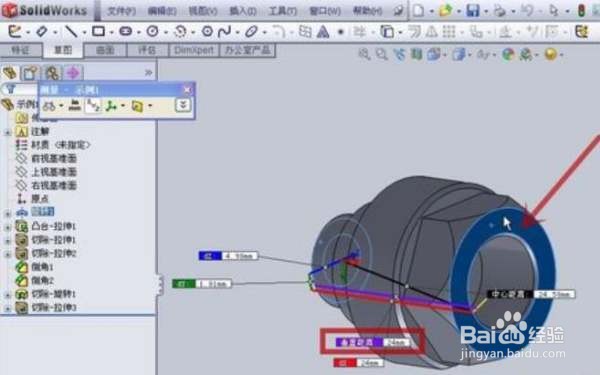Open the 文件(F) menu
This screenshot has width=600, height=375.
121,11
